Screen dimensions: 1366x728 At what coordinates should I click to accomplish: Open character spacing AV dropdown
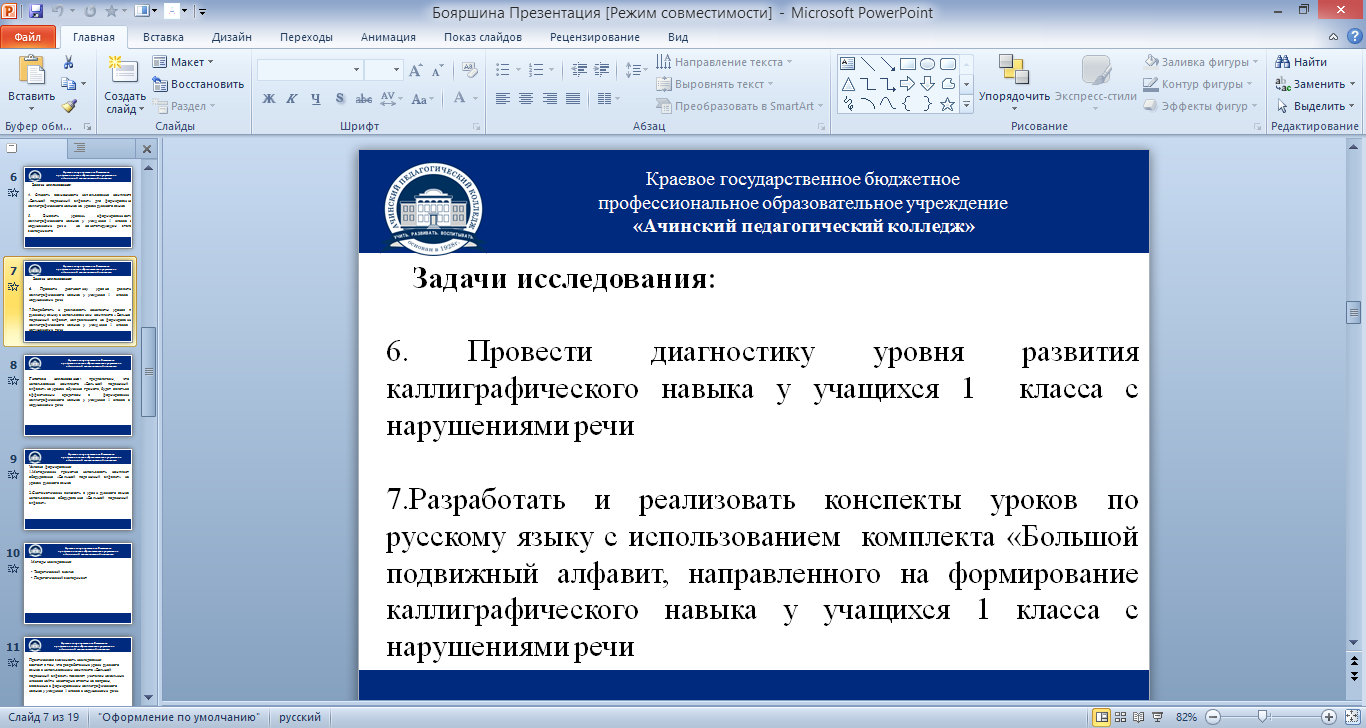pos(392,98)
